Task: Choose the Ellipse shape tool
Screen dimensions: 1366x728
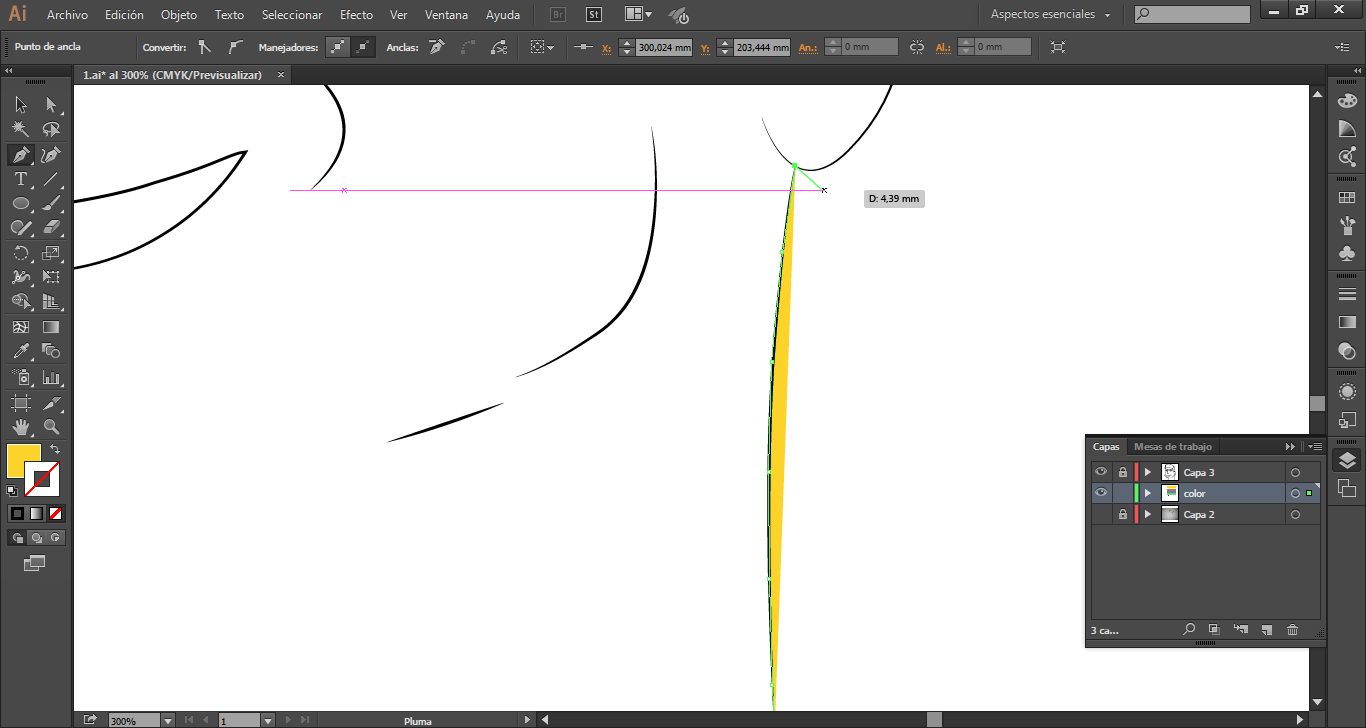Action: pos(20,204)
